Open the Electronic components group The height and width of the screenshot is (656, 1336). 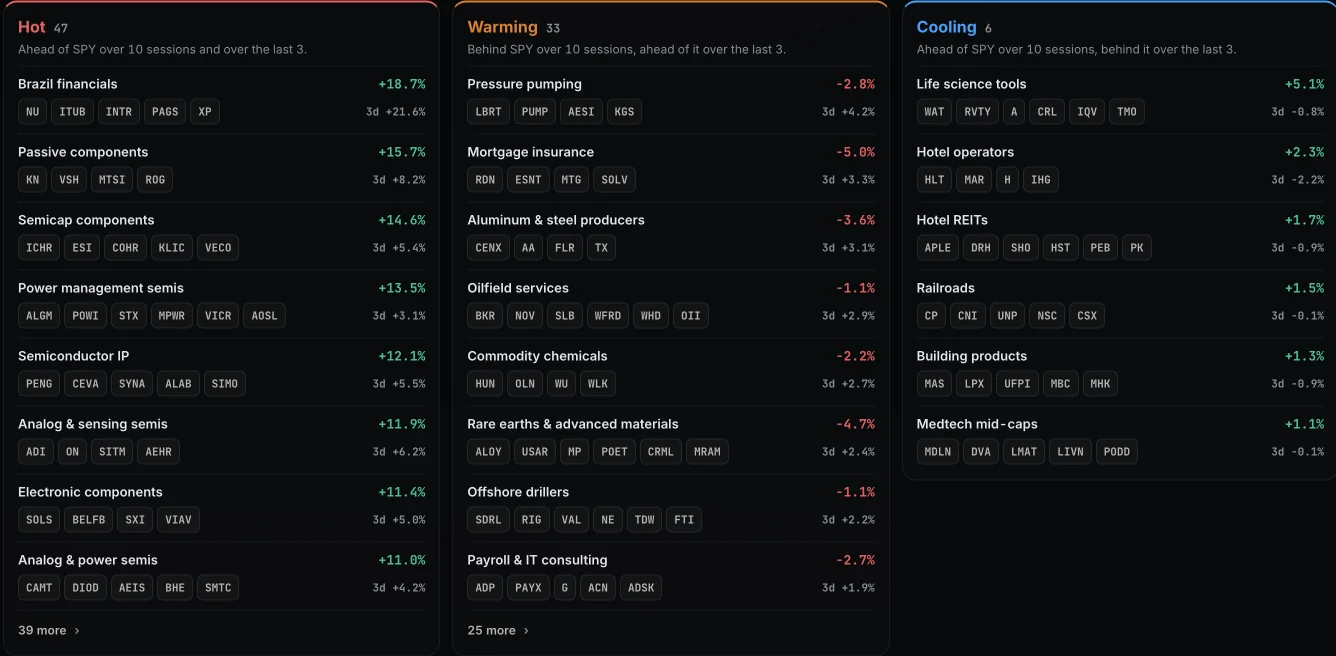[x=90, y=492]
